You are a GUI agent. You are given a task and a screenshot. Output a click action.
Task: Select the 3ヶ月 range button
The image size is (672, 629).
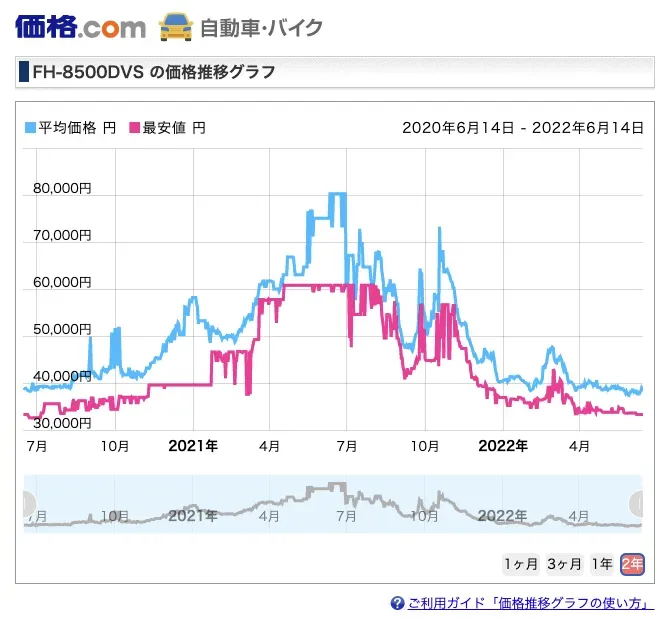coord(564,564)
